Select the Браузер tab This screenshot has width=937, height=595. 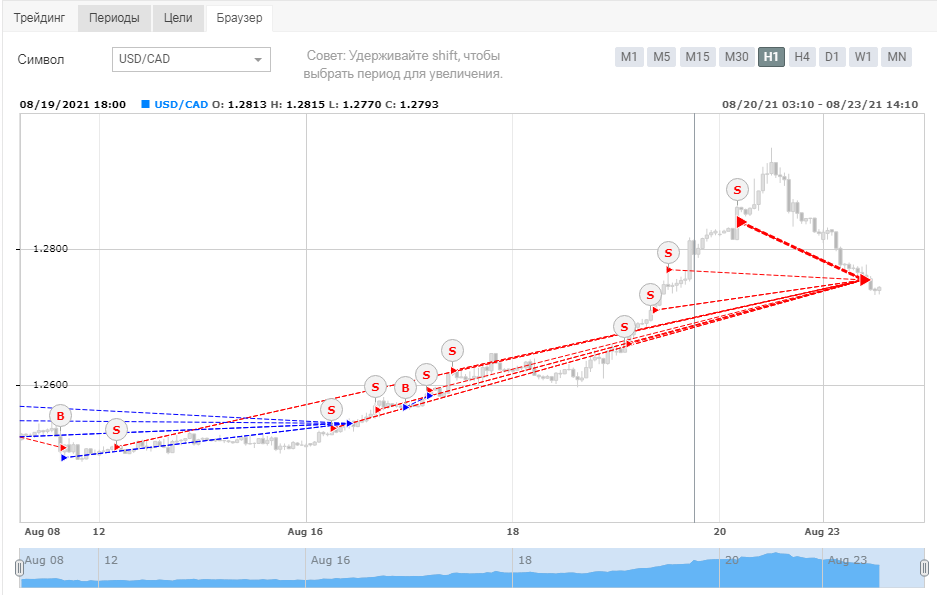coord(239,18)
